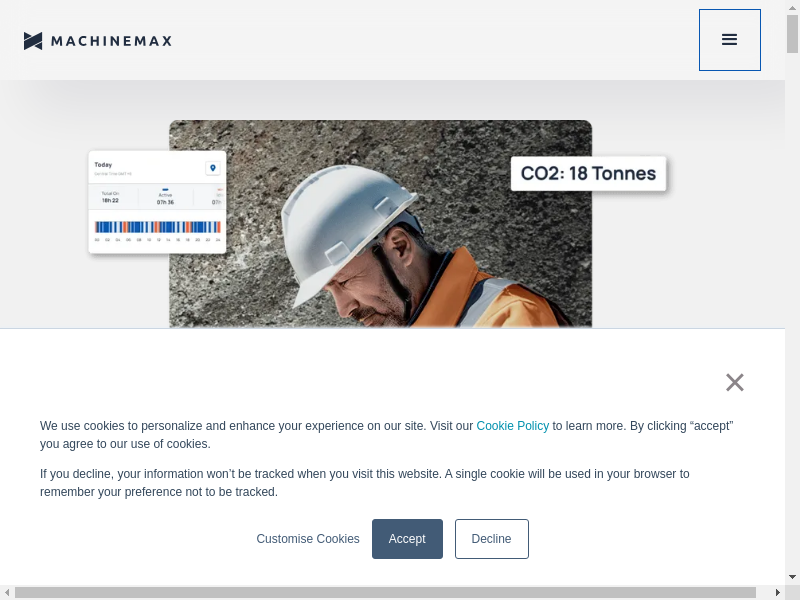Click the Today activity card title
800x600 pixels.
pyautogui.click(x=103, y=165)
